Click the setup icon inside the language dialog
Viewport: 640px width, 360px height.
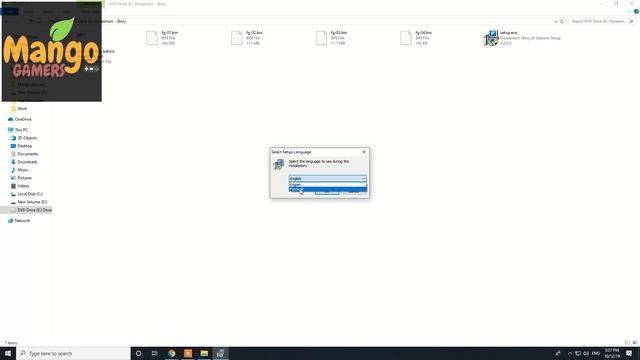point(279,164)
